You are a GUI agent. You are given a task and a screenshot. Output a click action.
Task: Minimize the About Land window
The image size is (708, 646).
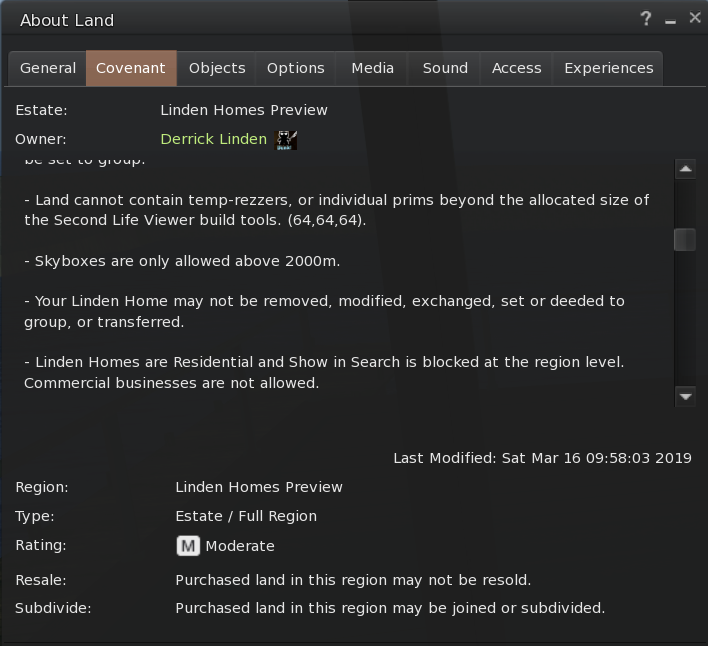pyautogui.click(x=671, y=20)
